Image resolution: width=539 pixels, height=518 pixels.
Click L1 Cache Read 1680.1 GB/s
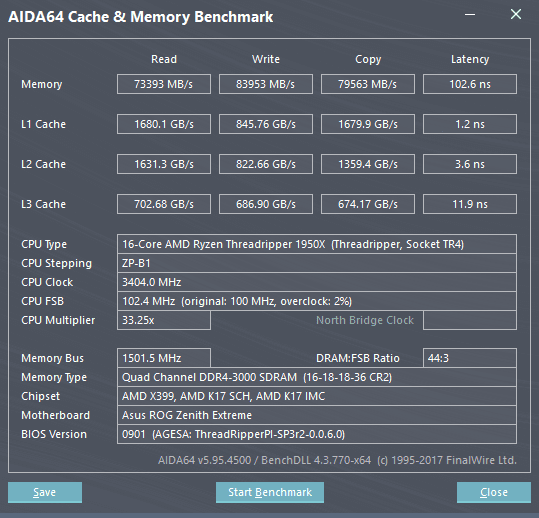point(164,124)
